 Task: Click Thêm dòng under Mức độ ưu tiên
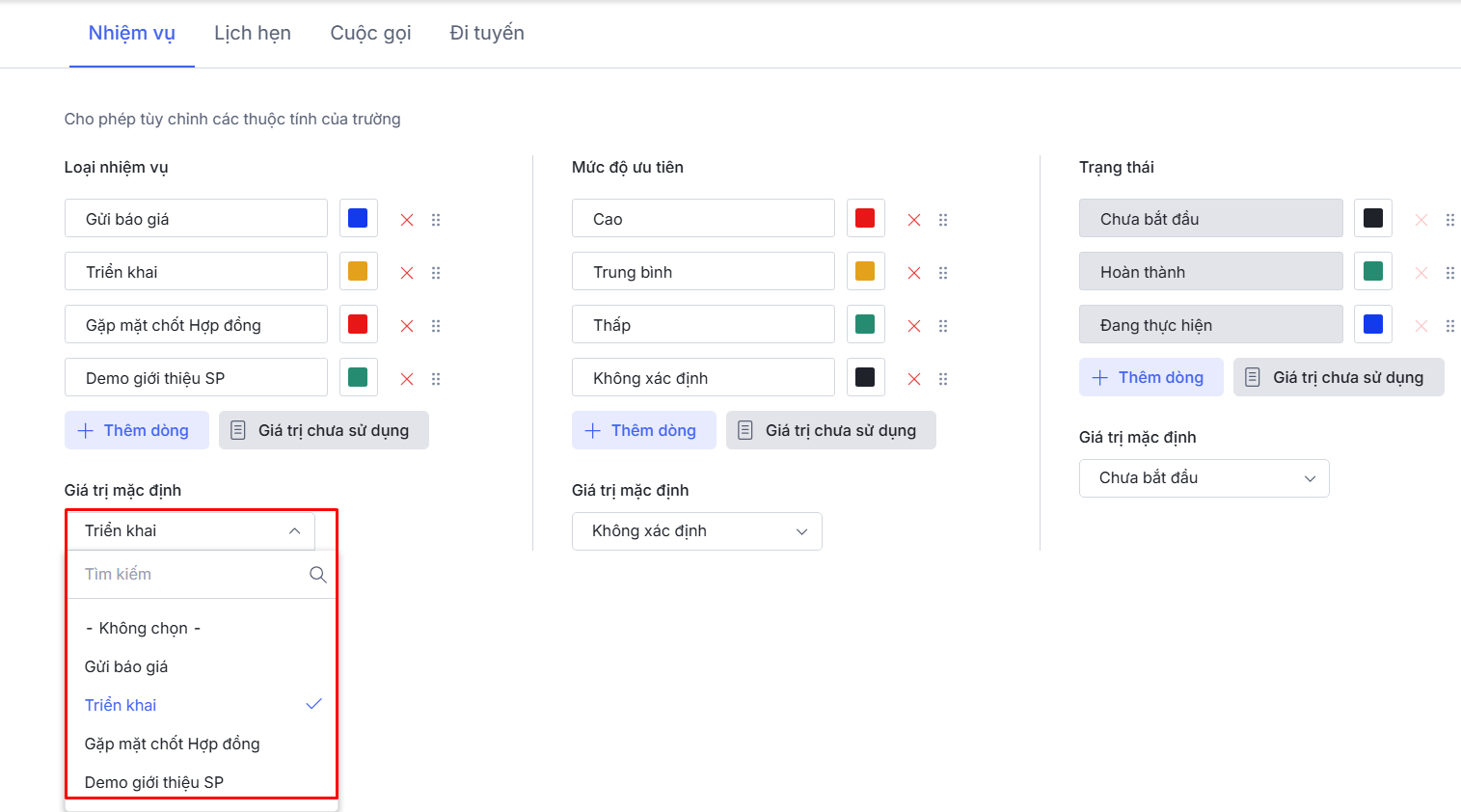click(x=643, y=430)
